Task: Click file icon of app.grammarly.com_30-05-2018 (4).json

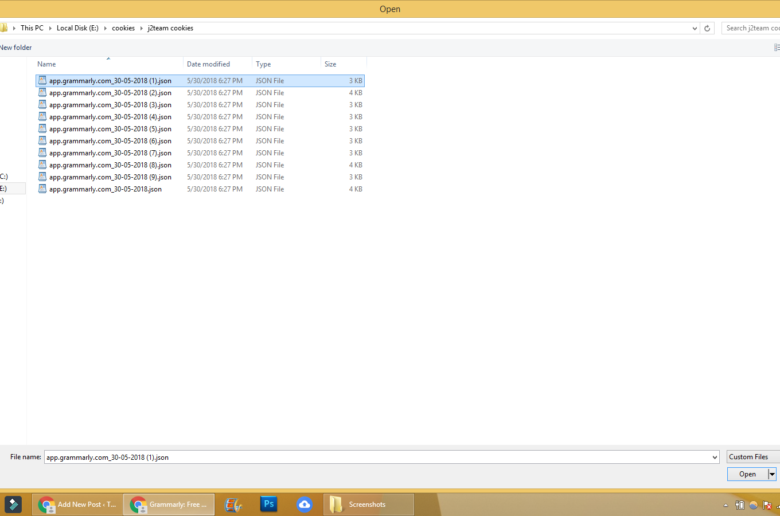Action: click(42, 116)
